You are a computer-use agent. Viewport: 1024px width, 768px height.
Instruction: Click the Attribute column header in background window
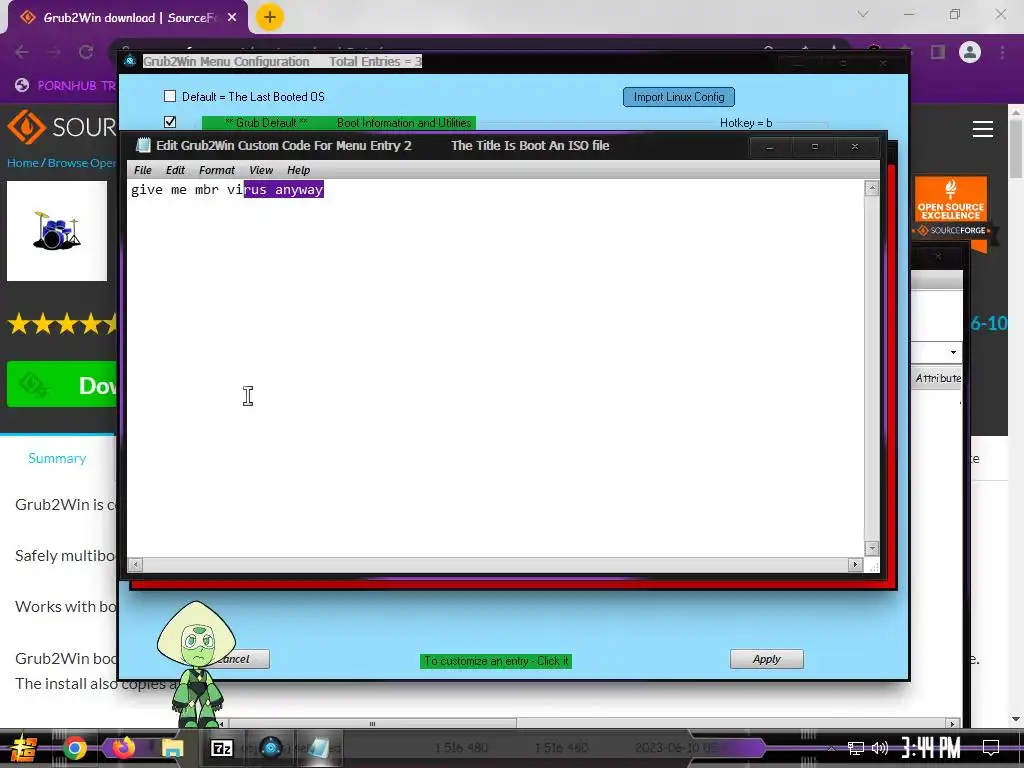(x=938, y=378)
